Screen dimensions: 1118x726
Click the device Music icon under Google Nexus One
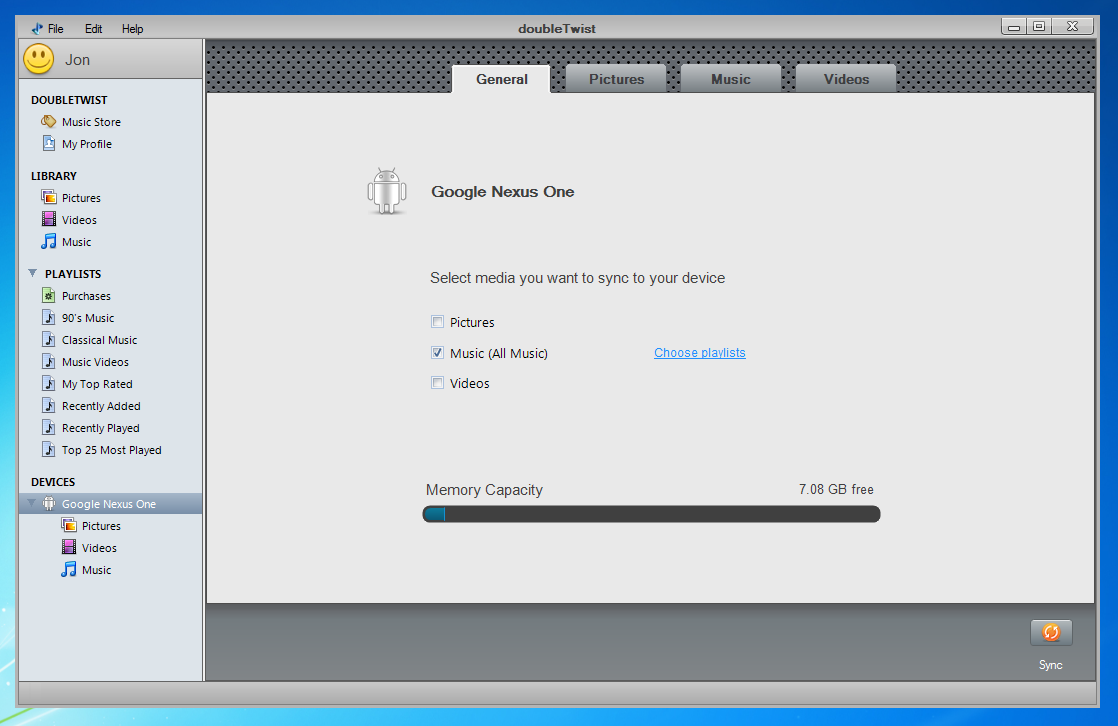[68, 570]
